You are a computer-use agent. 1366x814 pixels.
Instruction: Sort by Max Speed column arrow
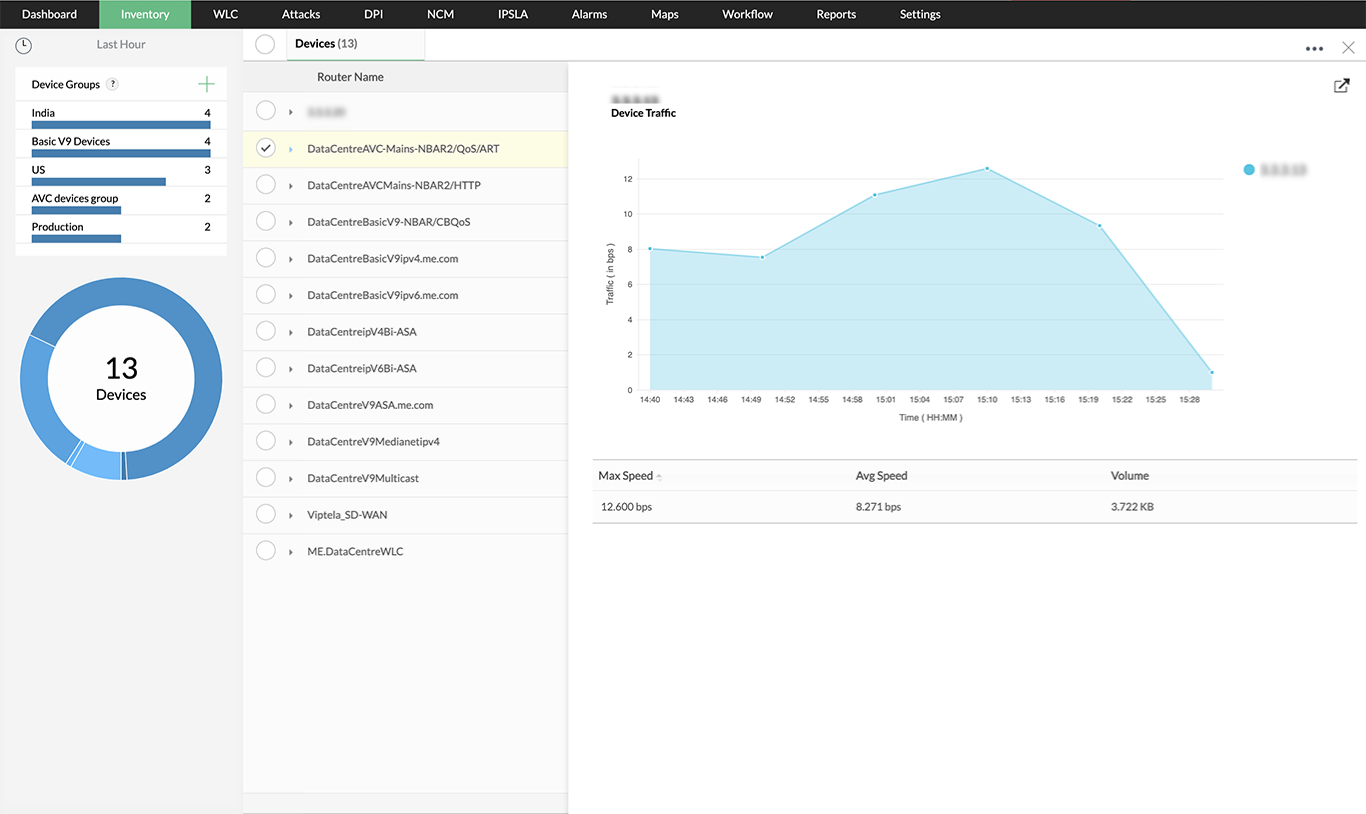click(659, 477)
